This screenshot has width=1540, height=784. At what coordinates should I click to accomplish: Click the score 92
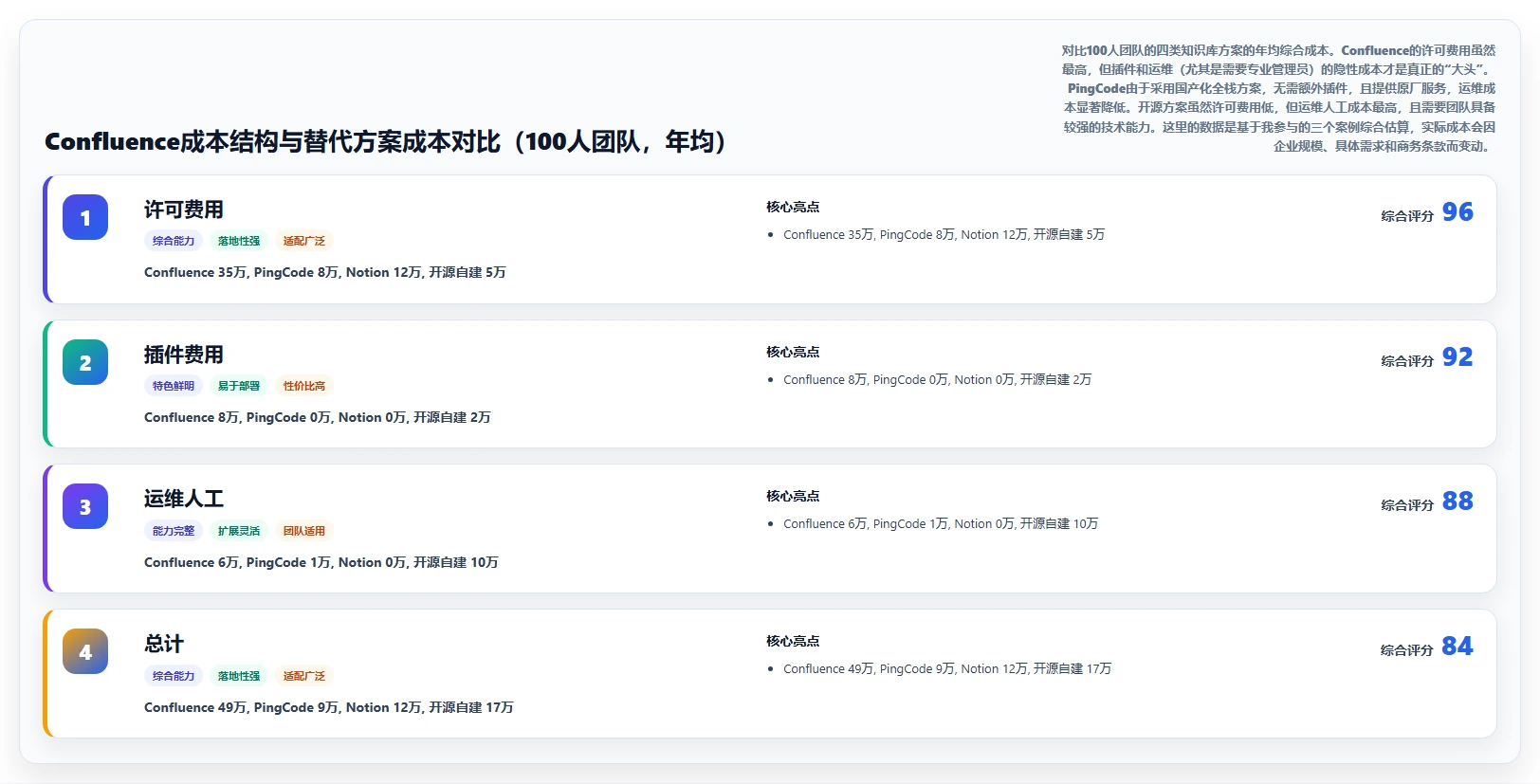pyautogui.click(x=1457, y=356)
